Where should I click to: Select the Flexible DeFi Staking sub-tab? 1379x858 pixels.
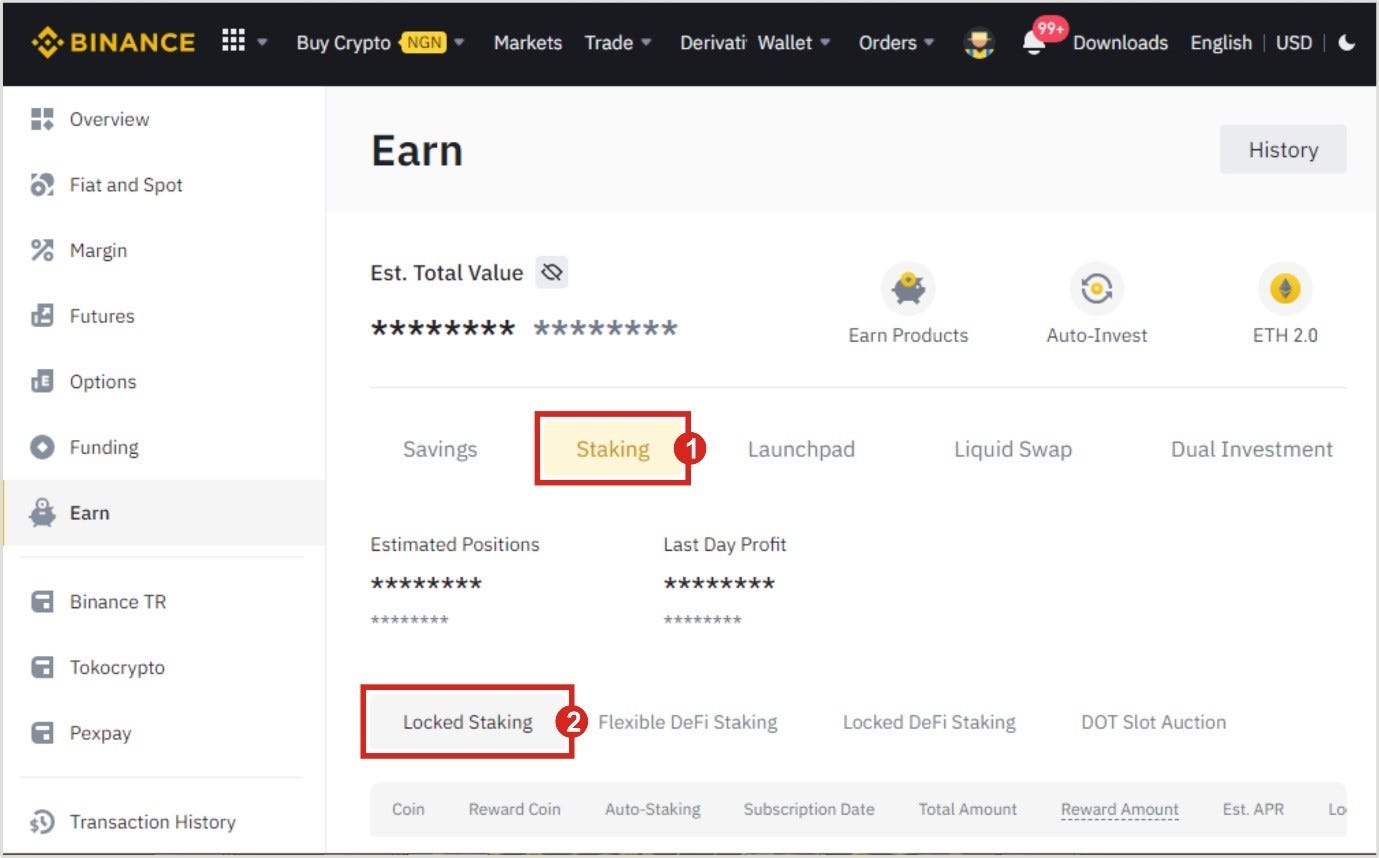coord(687,722)
